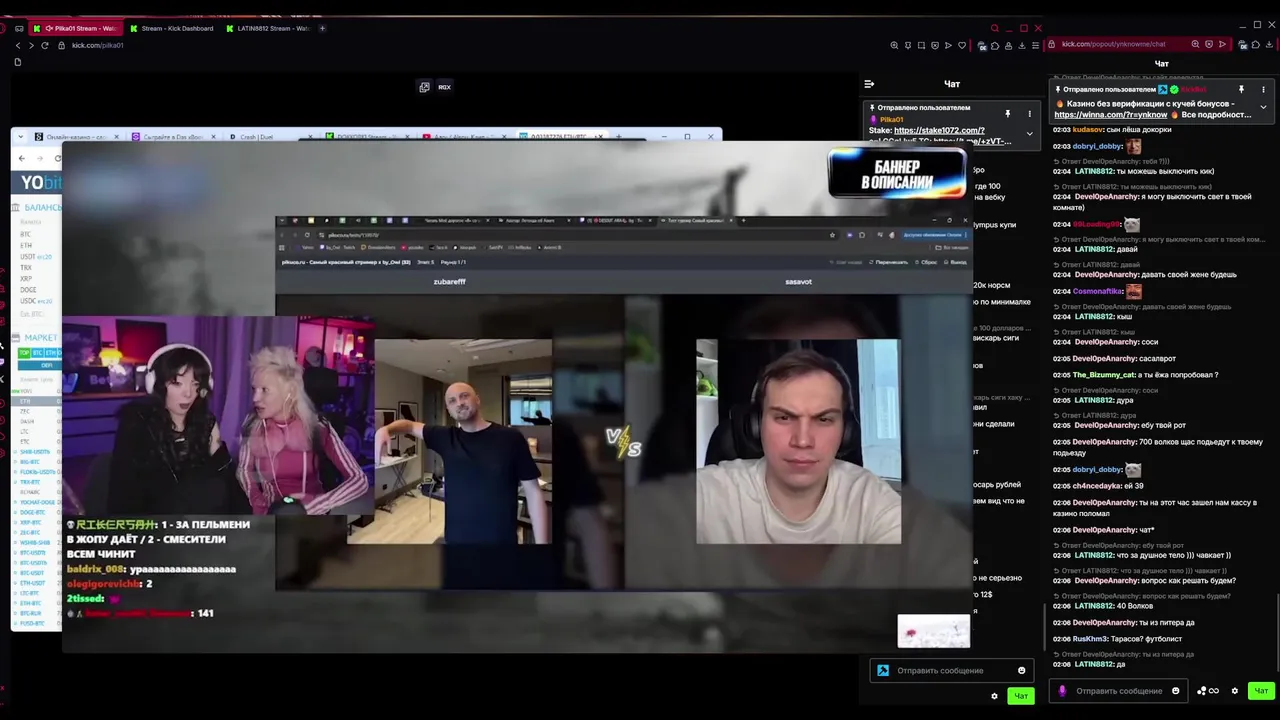Image resolution: width=1280 pixels, height=720 pixels.
Task: Open the winna.com pinned link
Action: (x=1111, y=115)
